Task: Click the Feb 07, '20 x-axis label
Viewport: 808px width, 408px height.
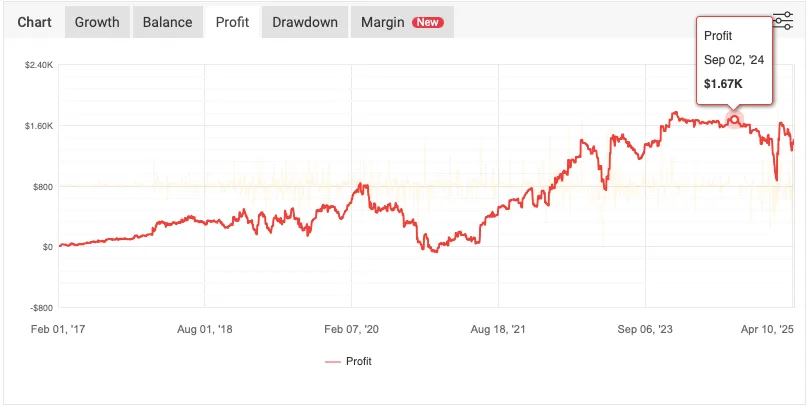Action: [x=353, y=327]
